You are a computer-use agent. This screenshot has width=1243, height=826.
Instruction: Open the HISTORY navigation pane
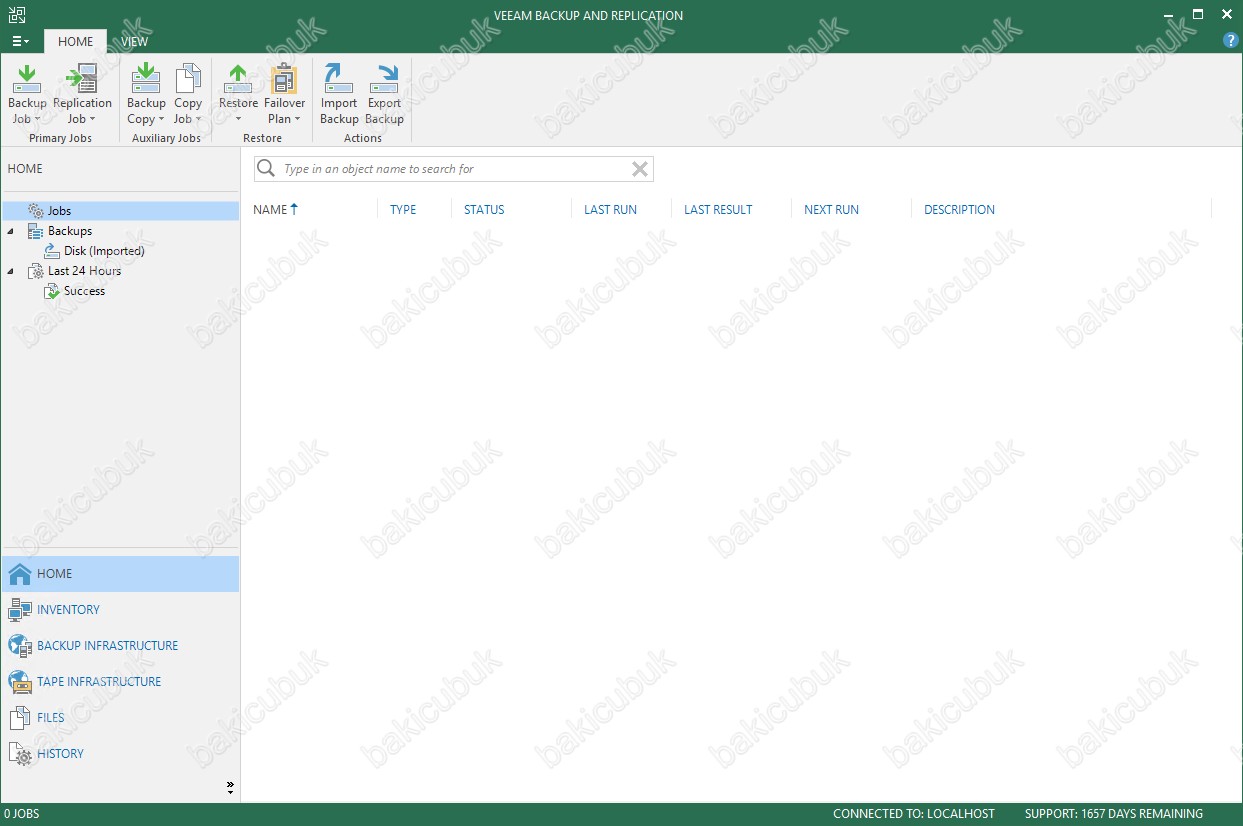click(x=120, y=754)
